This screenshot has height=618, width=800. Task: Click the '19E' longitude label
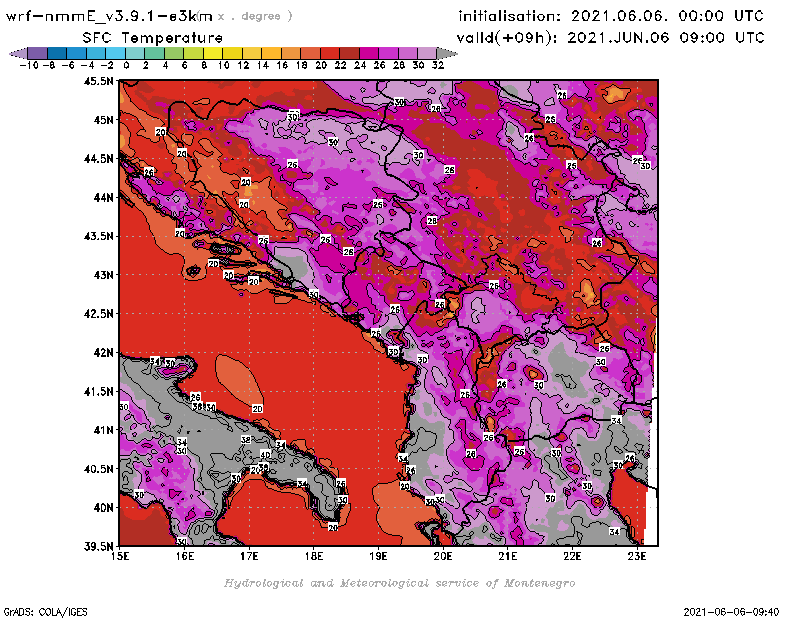point(379,556)
